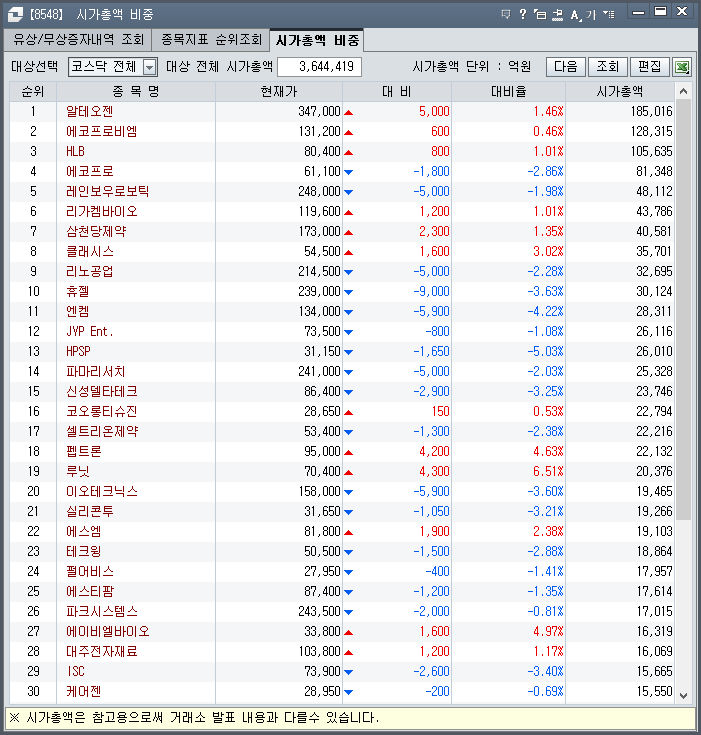This screenshot has height=735, width=701.
Task: Select stock HPSP
Action: [78, 352]
